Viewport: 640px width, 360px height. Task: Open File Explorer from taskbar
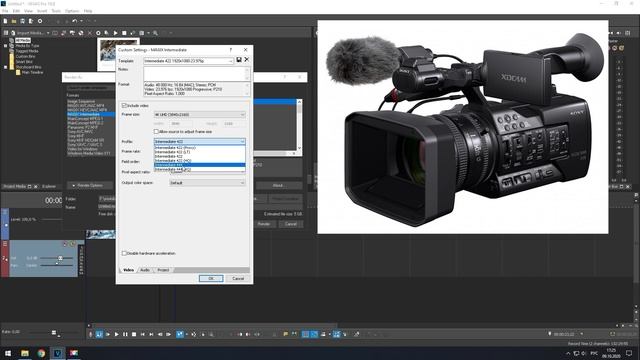tap(25, 353)
